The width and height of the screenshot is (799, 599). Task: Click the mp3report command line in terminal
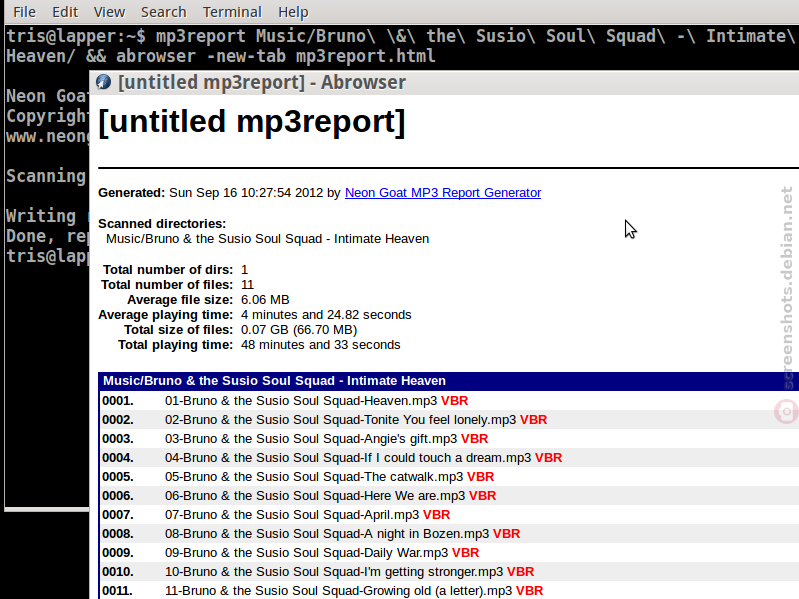tap(400, 46)
